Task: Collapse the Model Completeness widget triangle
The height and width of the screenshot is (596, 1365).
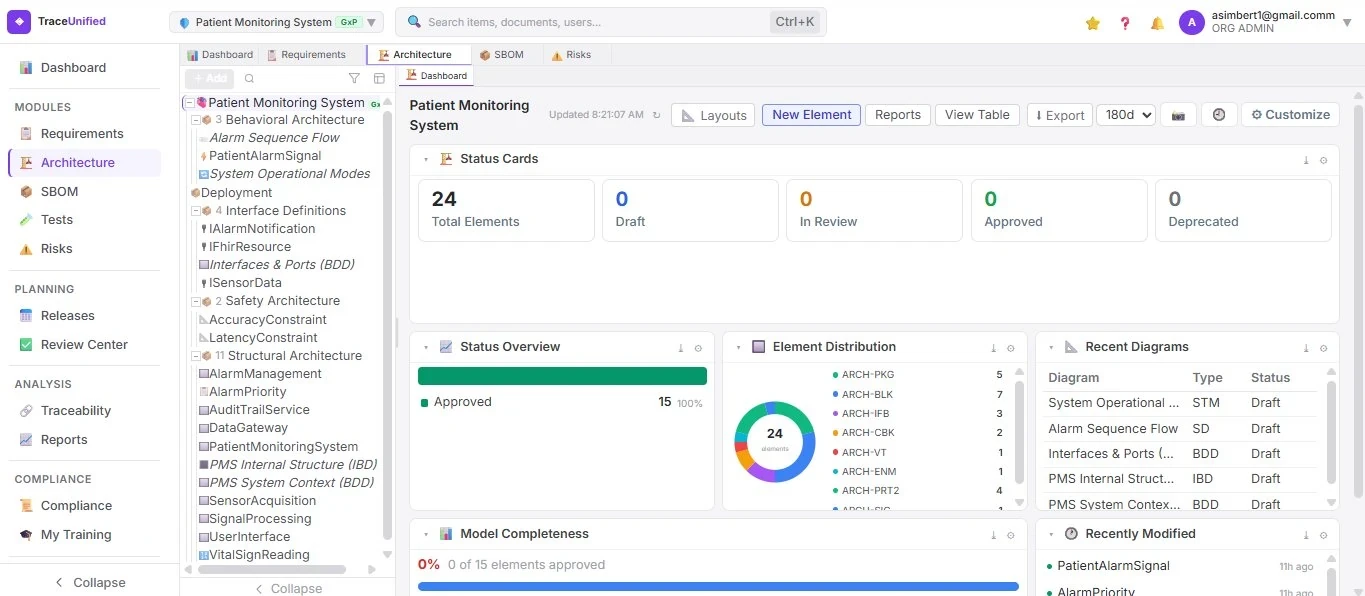Action: 425,535
